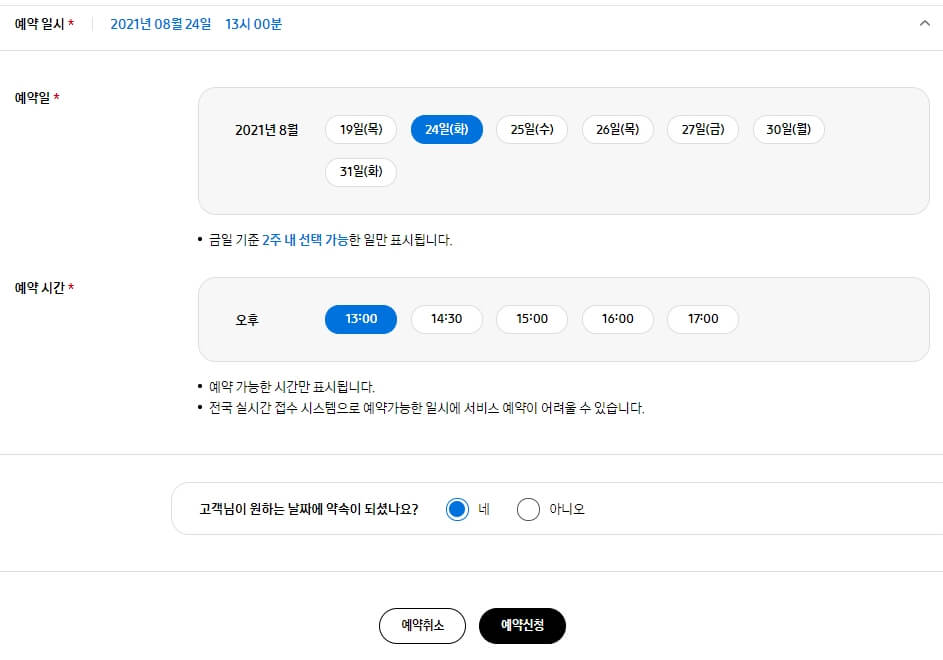Viewport: 943px width, 660px height.
Task: Select the 24일(화) date button
Action: pos(446,129)
